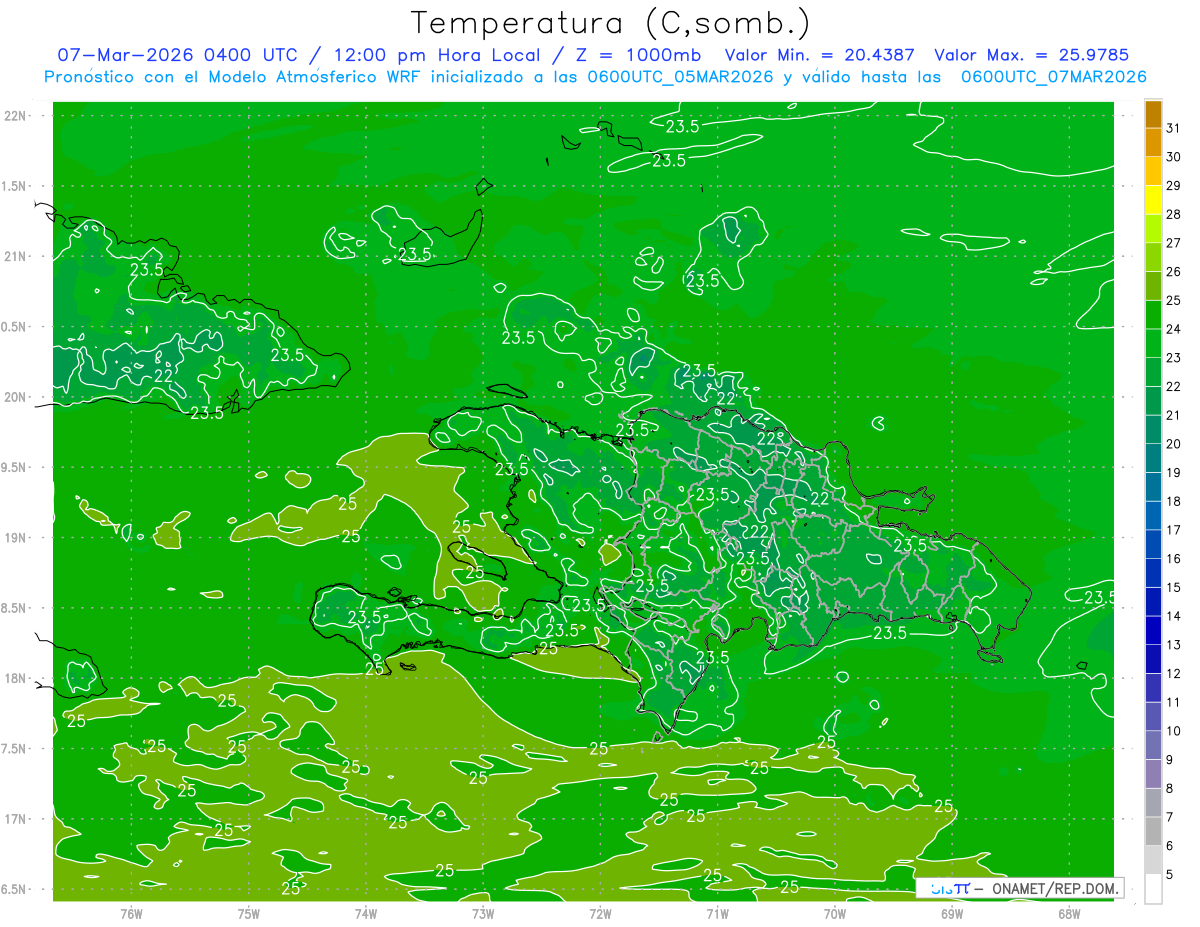Select 'Valor Max. = 25.9785' text
The image size is (1200, 927).
(1031, 55)
